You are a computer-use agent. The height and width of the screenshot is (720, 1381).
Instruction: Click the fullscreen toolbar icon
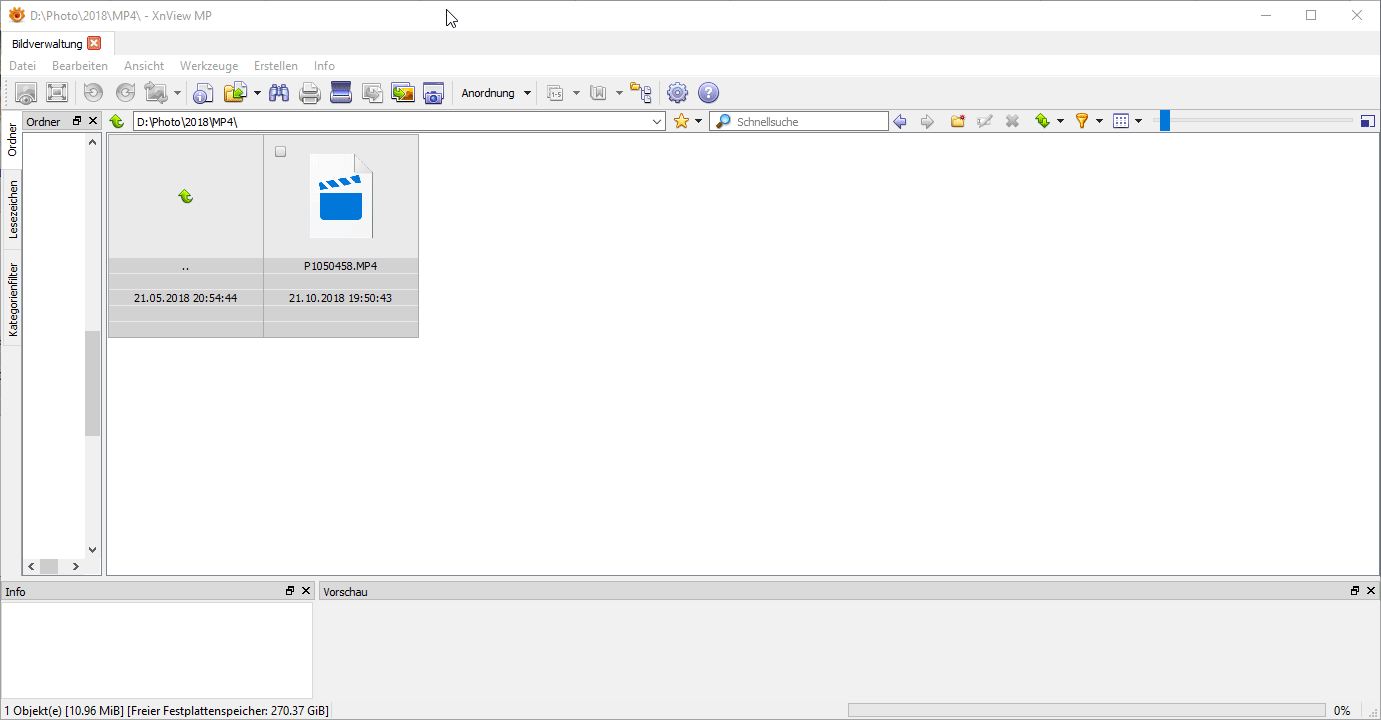pyautogui.click(x=57, y=93)
